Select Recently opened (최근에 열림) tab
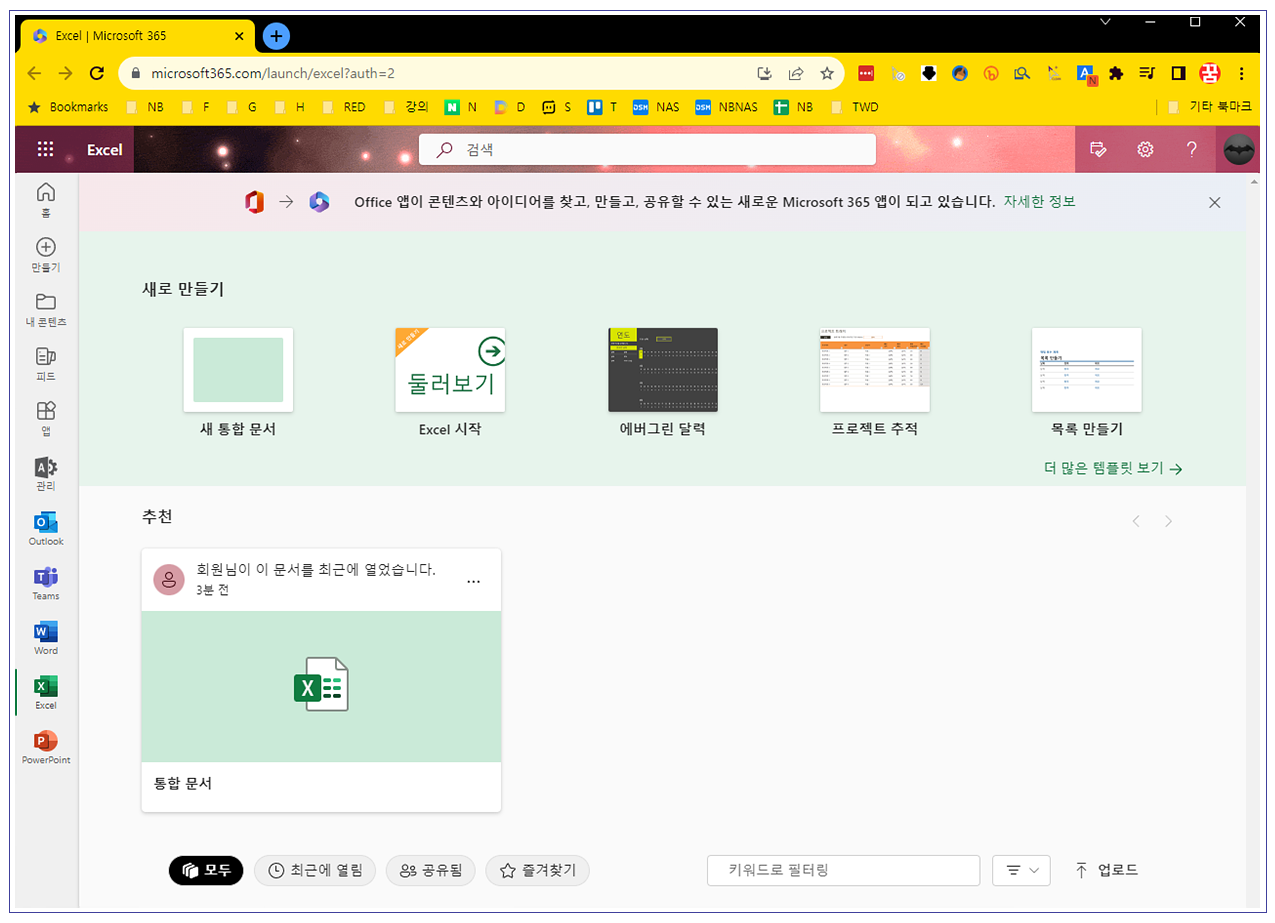 315,870
